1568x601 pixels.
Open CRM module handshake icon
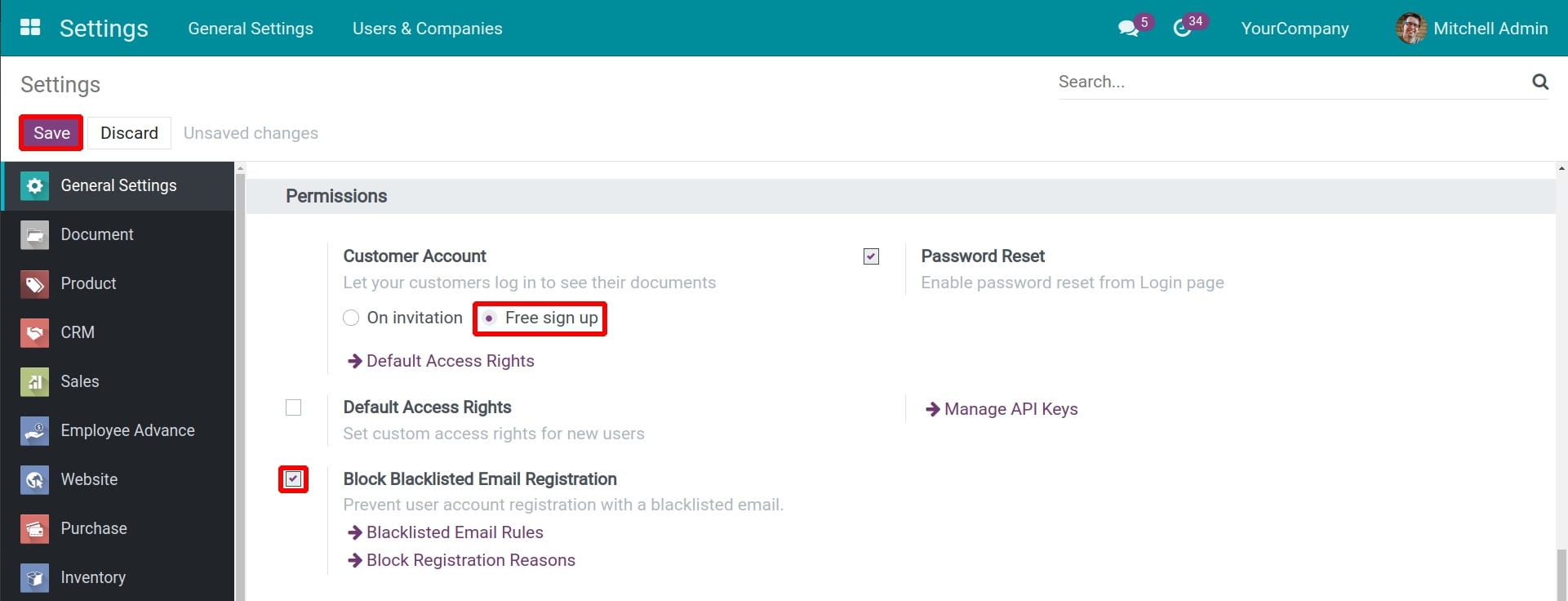click(x=34, y=333)
